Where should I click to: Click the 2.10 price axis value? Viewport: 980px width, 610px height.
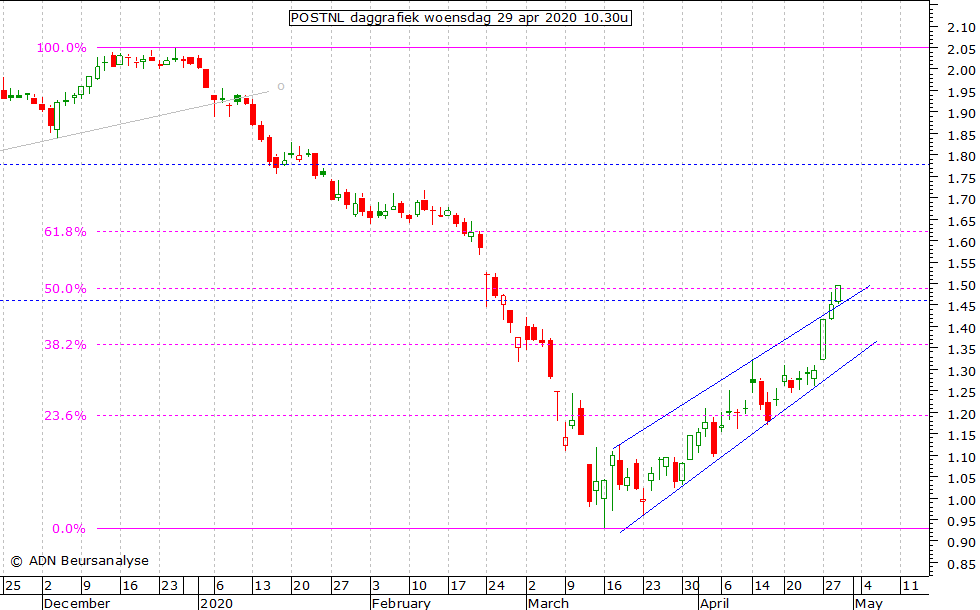pos(961,28)
